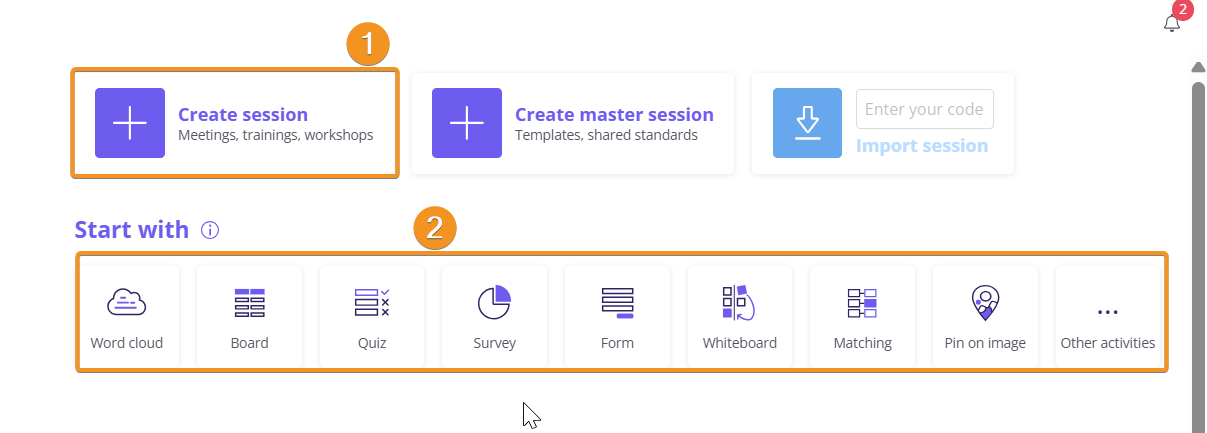Viewport: 1207px width, 433px height.
Task: Pick the Survey pie chart icon
Action: pyautogui.click(x=494, y=302)
